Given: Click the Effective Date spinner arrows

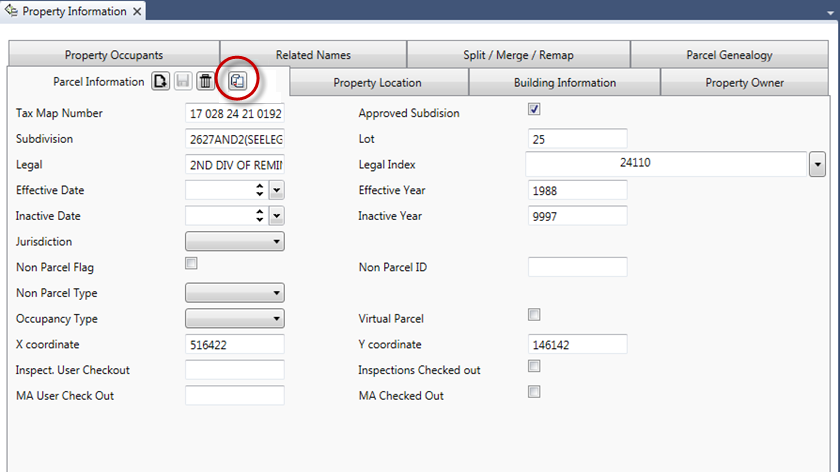Looking at the screenshot, I should coord(260,189).
